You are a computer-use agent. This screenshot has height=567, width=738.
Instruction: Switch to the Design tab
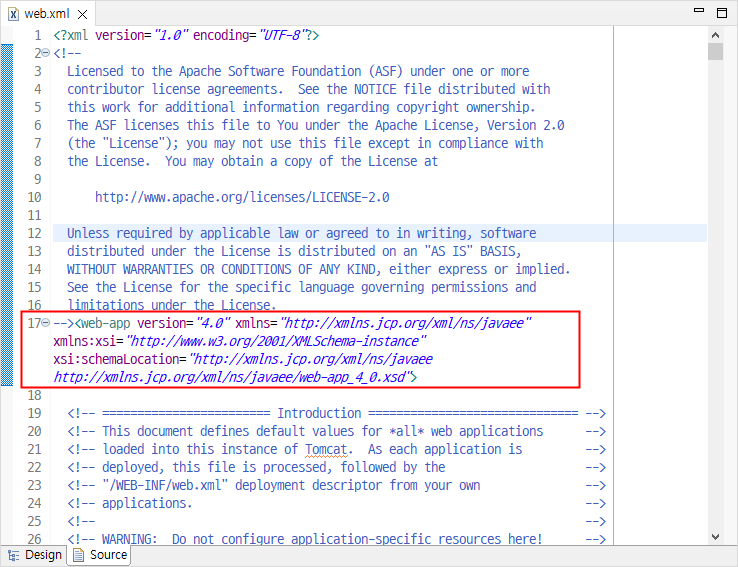[33, 555]
